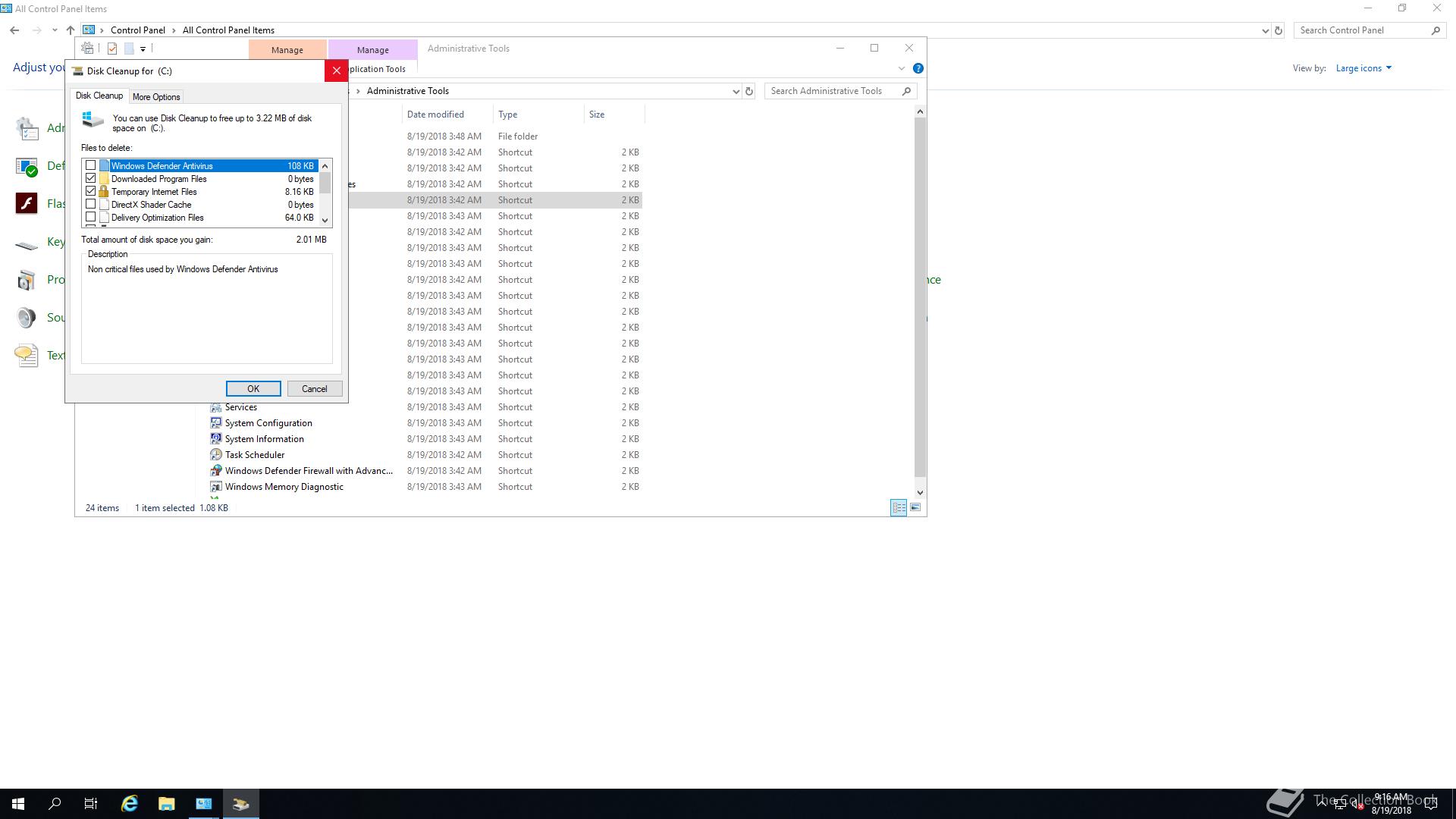Click Control Panel breadcrumb in address bar
Viewport: 1456px width, 819px height.
(137, 30)
